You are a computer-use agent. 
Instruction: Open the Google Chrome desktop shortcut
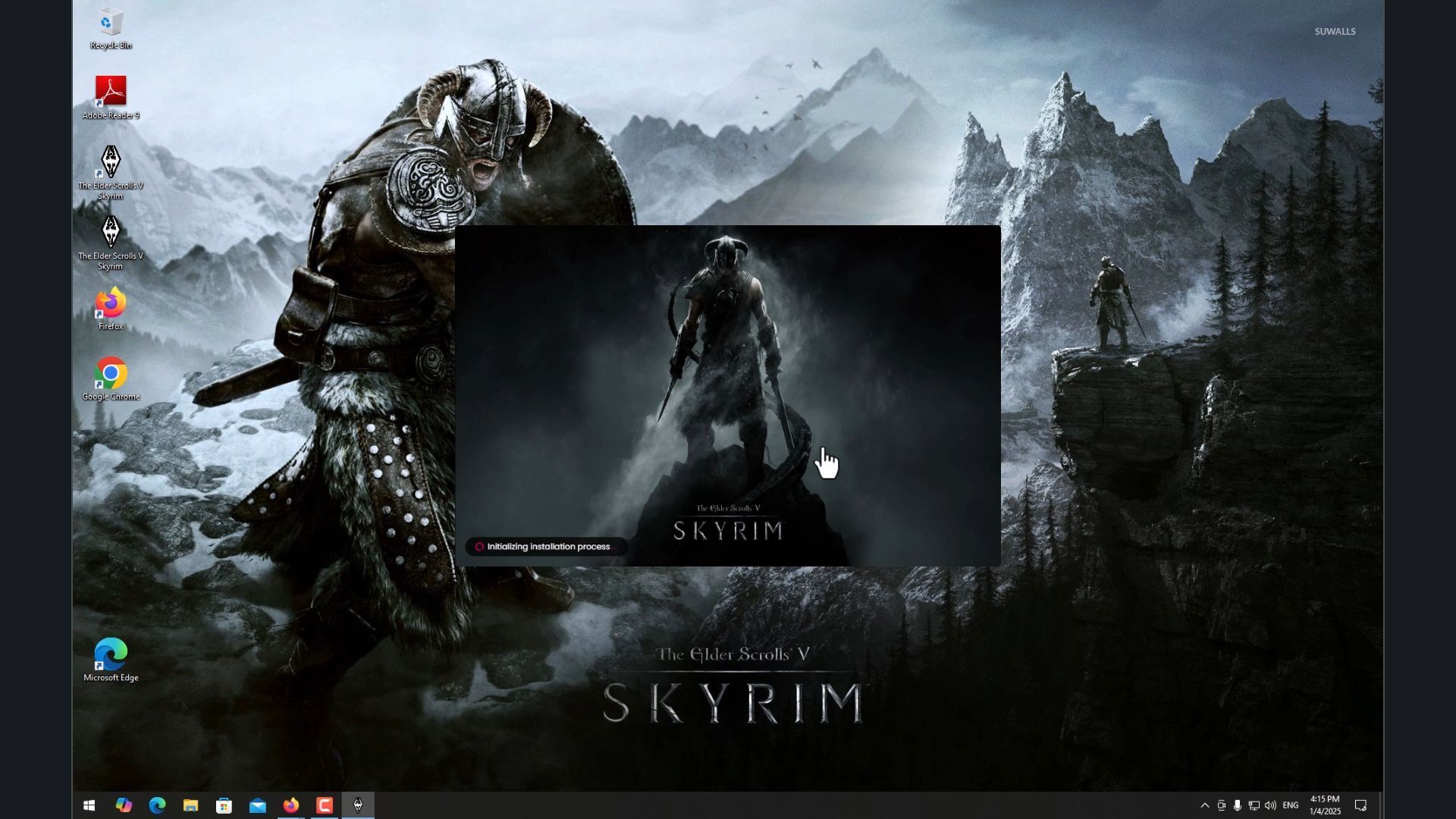click(x=111, y=379)
